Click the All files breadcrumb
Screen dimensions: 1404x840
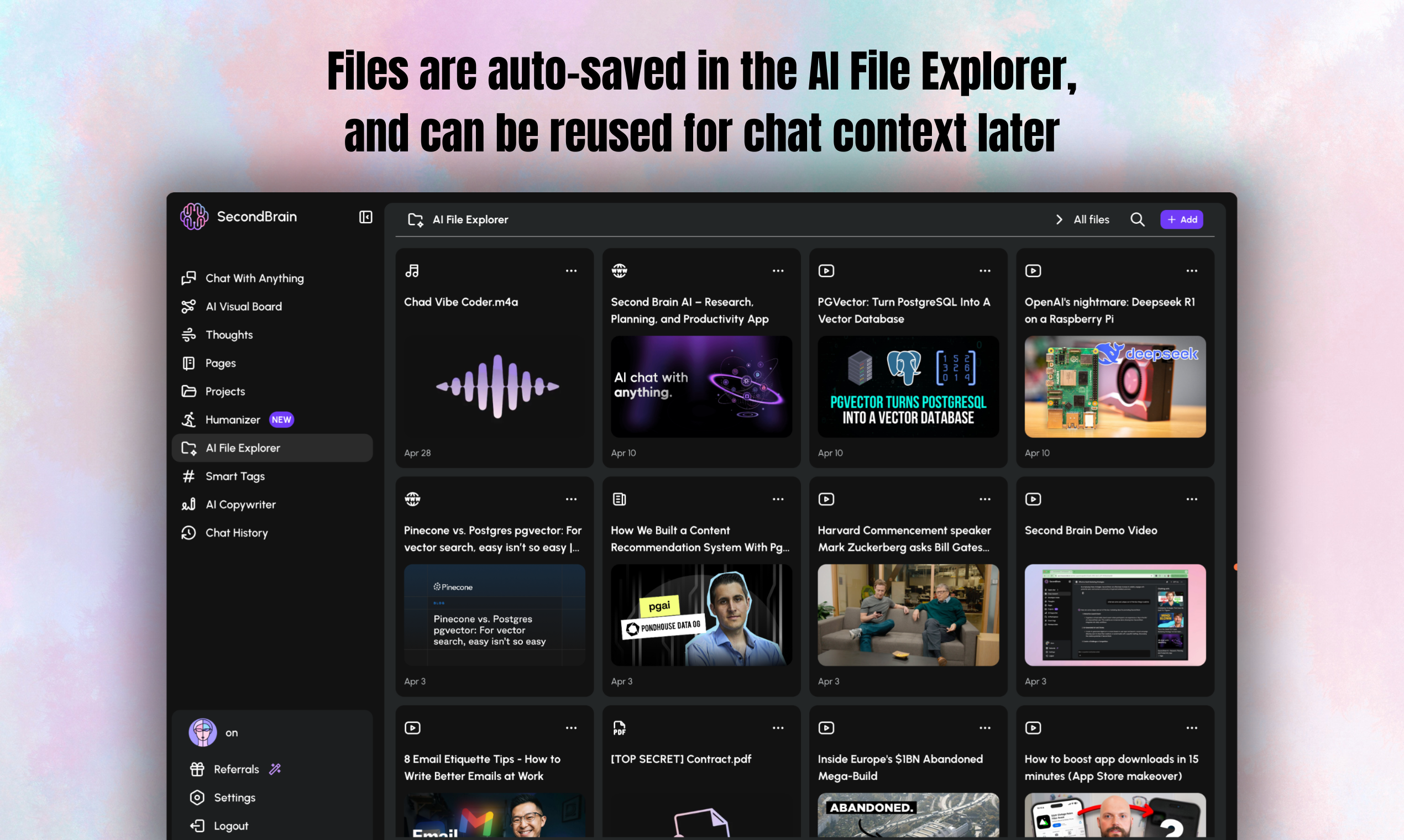tap(1092, 219)
